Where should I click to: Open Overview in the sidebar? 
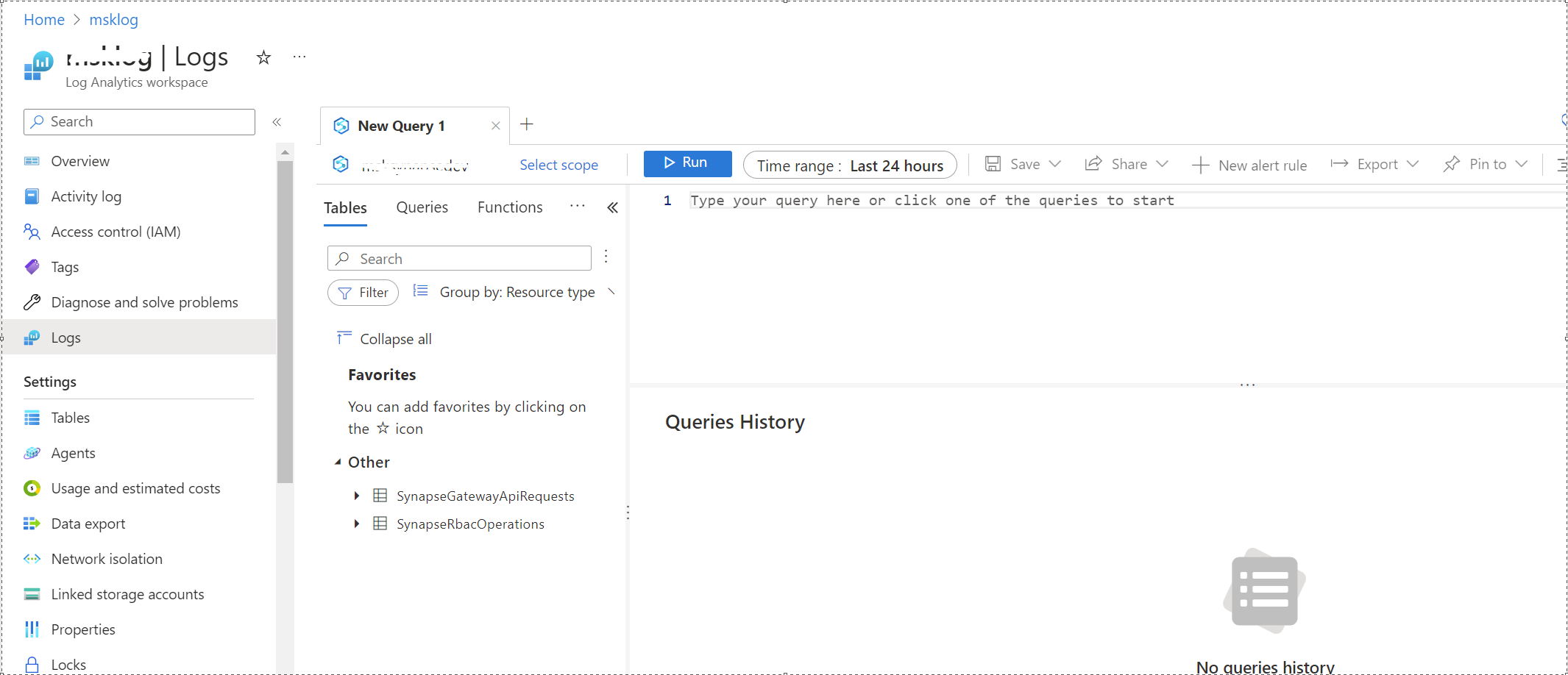80,161
